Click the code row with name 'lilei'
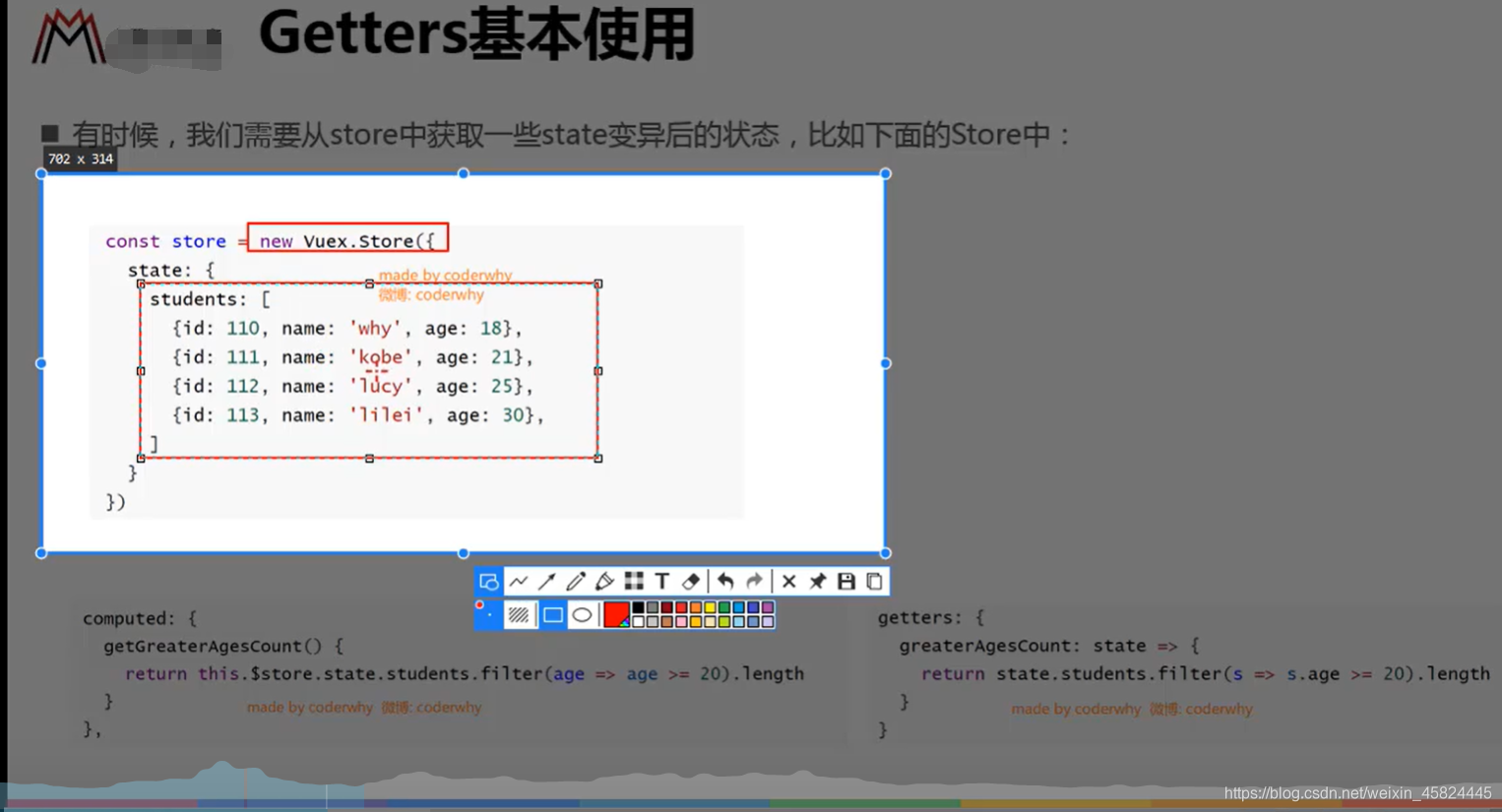The width and height of the screenshot is (1502, 812). point(358,415)
